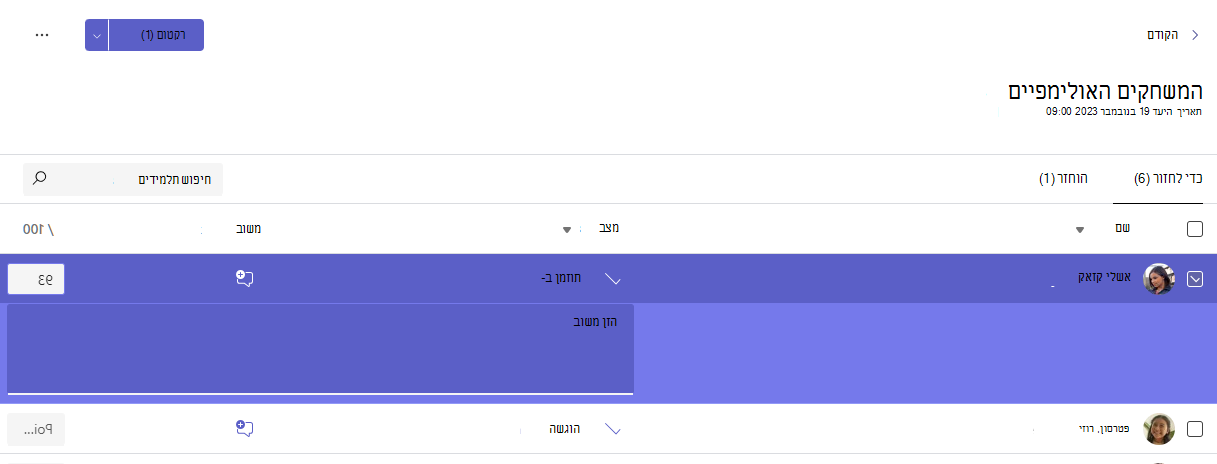The image size is (1217, 464).
Task: Click the enter feedback text box
Action: tap(320, 349)
